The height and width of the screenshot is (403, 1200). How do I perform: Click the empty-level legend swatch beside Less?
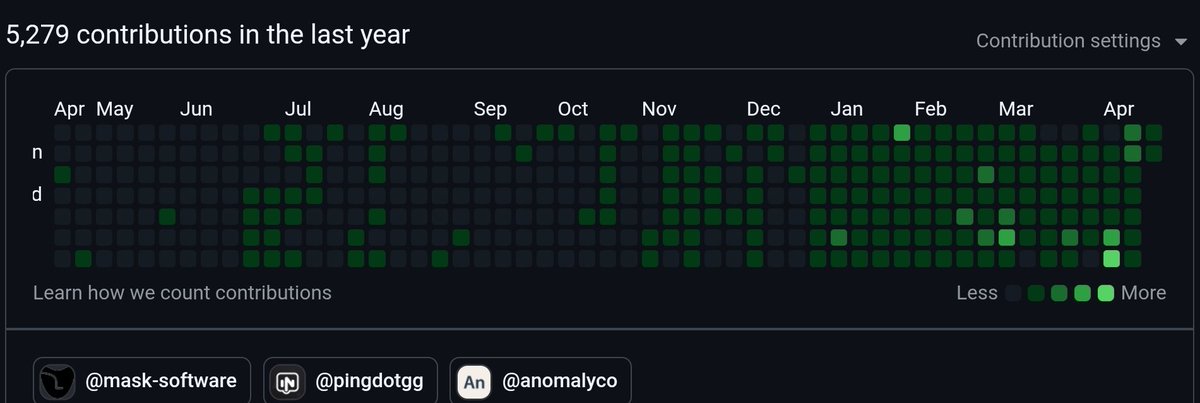tap(1014, 293)
